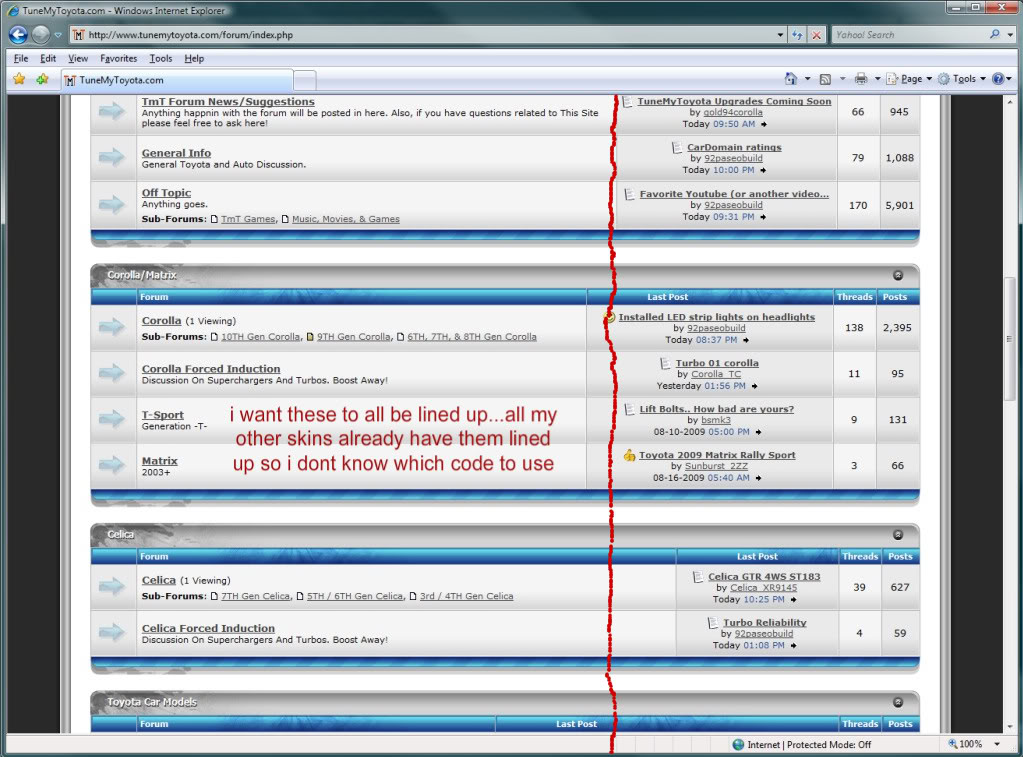Open the Edit menu
Viewport: 1023px width, 757px height.
pyautogui.click(x=48, y=58)
